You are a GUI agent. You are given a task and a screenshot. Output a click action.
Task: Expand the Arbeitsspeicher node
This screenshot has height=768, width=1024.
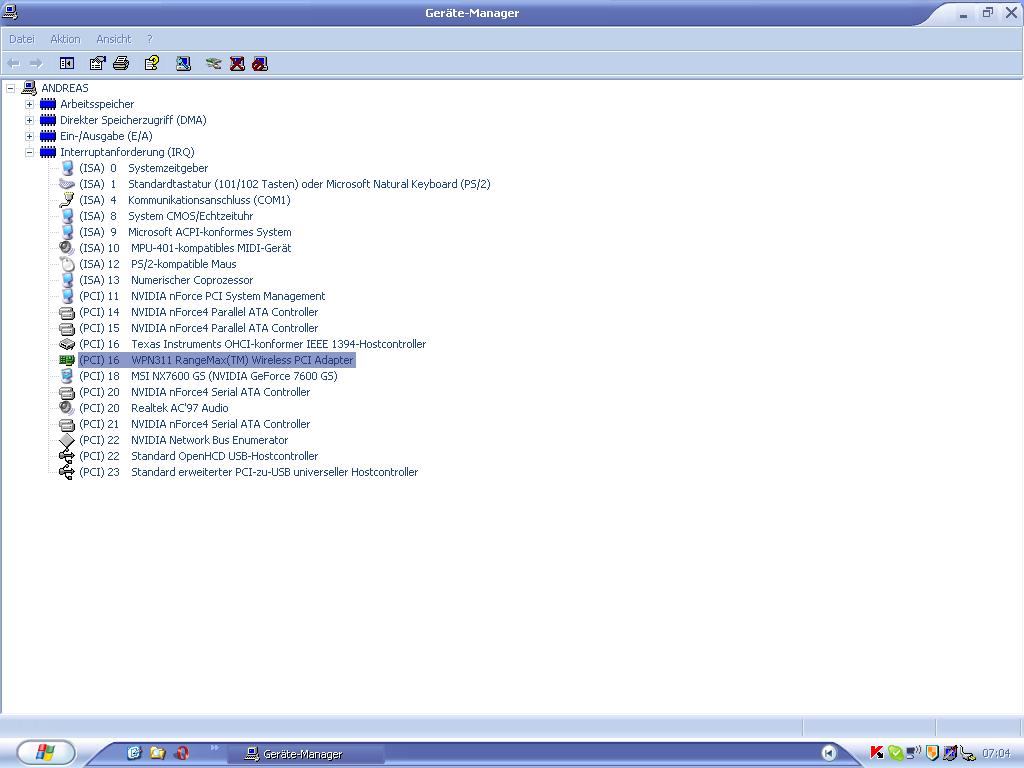tap(29, 104)
